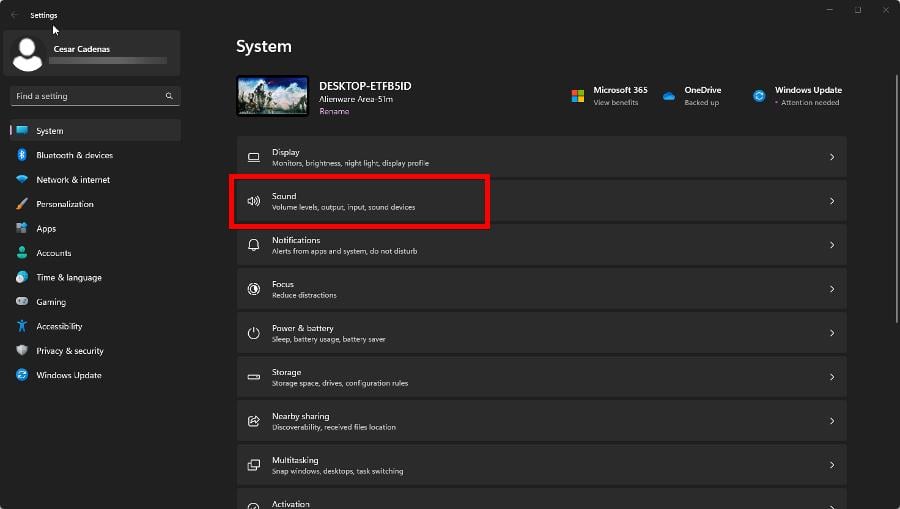Click the Gaming controller icon in sidebar

pos(21,302)
